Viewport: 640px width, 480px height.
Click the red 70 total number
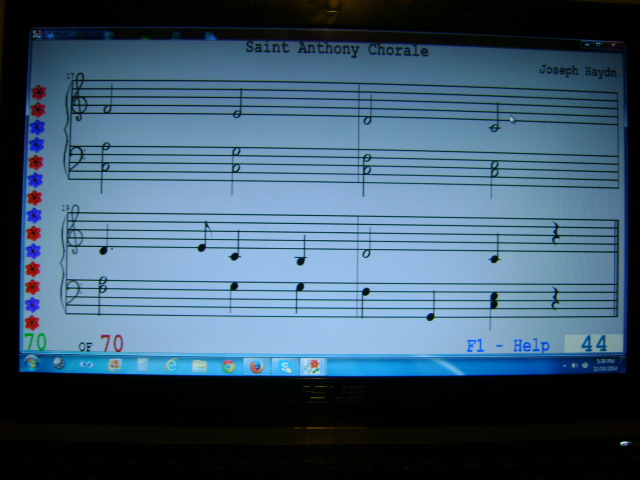(x=112, y=343)
